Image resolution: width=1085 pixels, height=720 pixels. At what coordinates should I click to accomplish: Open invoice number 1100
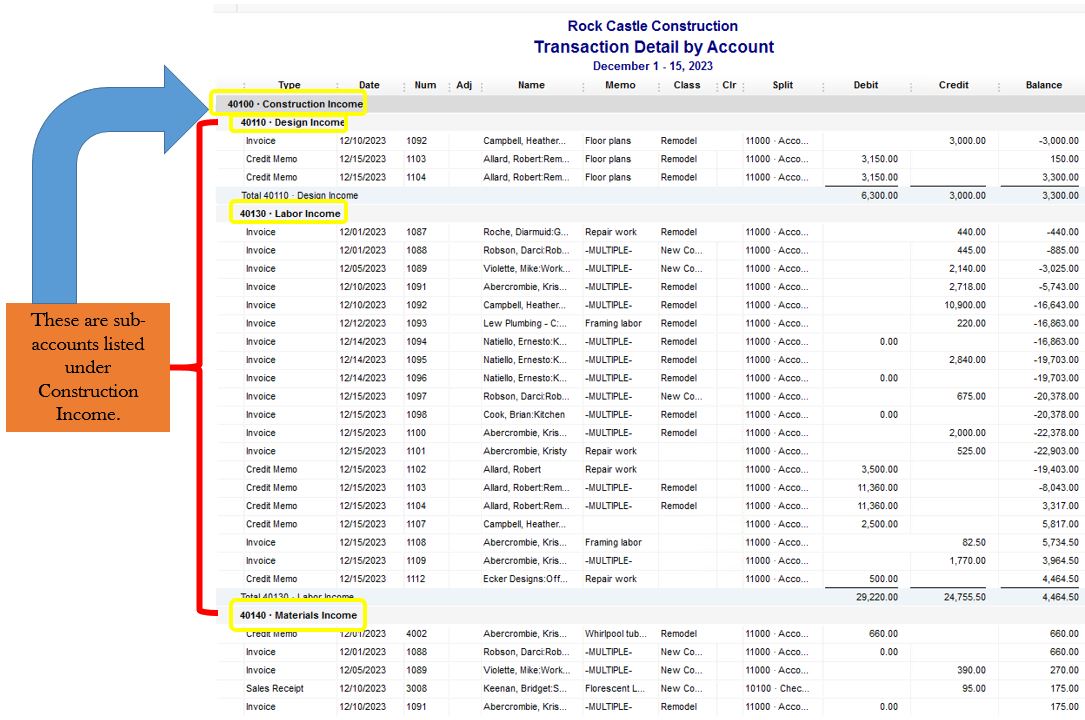click(417, 433)
